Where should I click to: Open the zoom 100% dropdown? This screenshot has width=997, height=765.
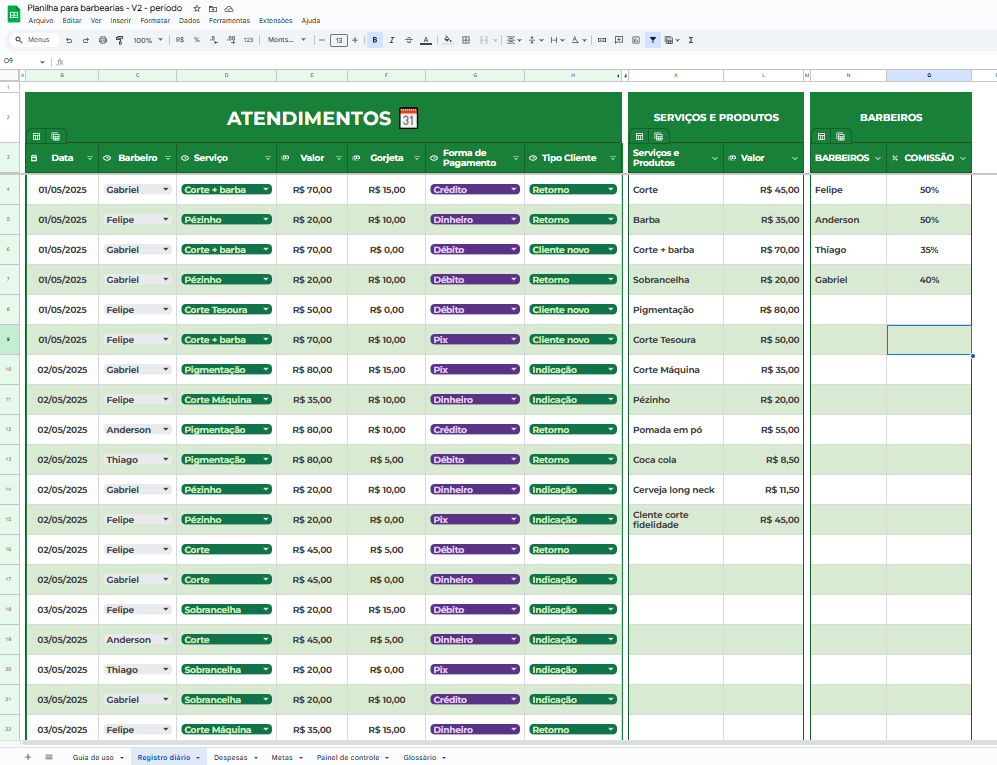147,40
